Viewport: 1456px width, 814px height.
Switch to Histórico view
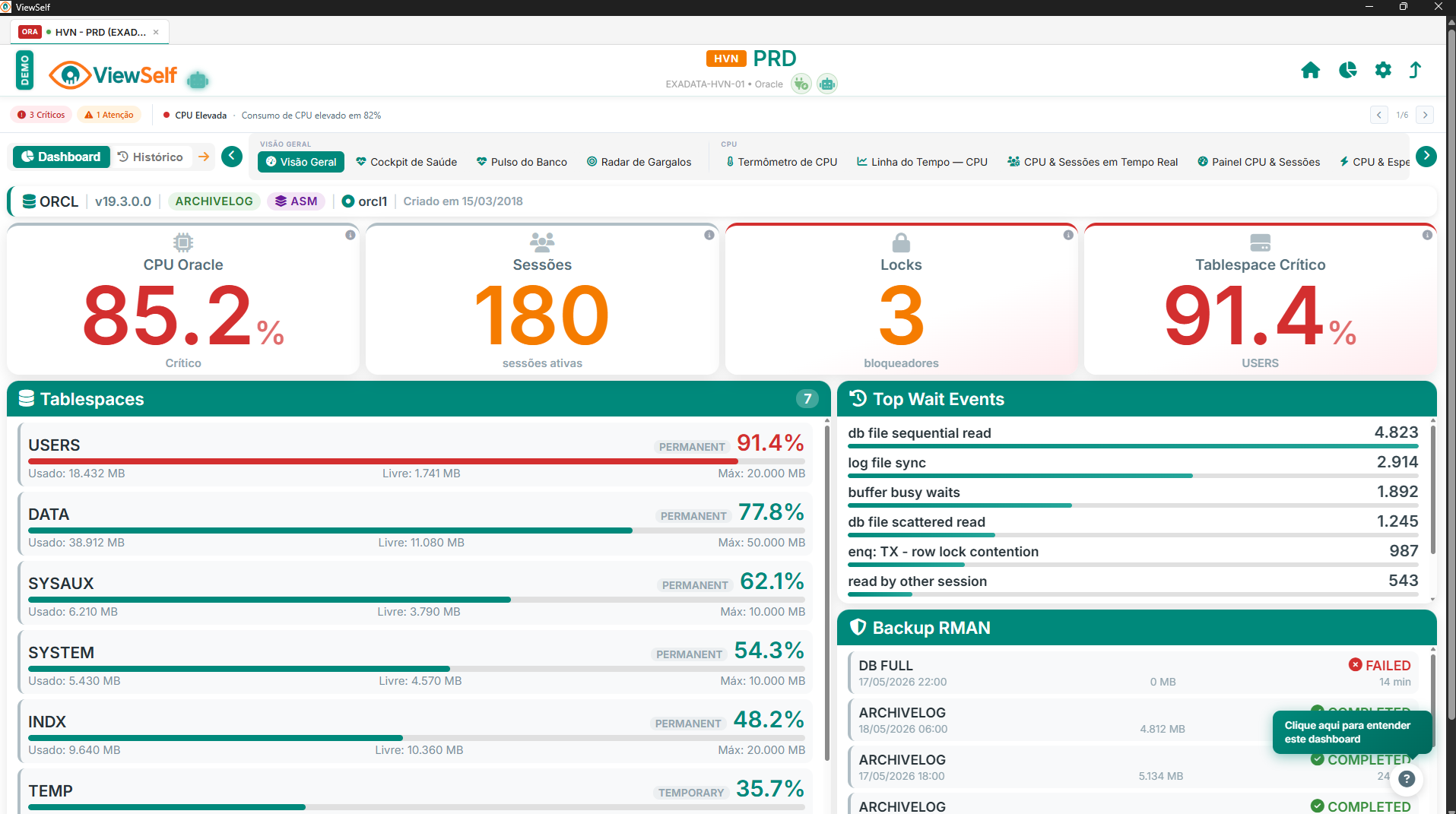(x=151, y=157)
